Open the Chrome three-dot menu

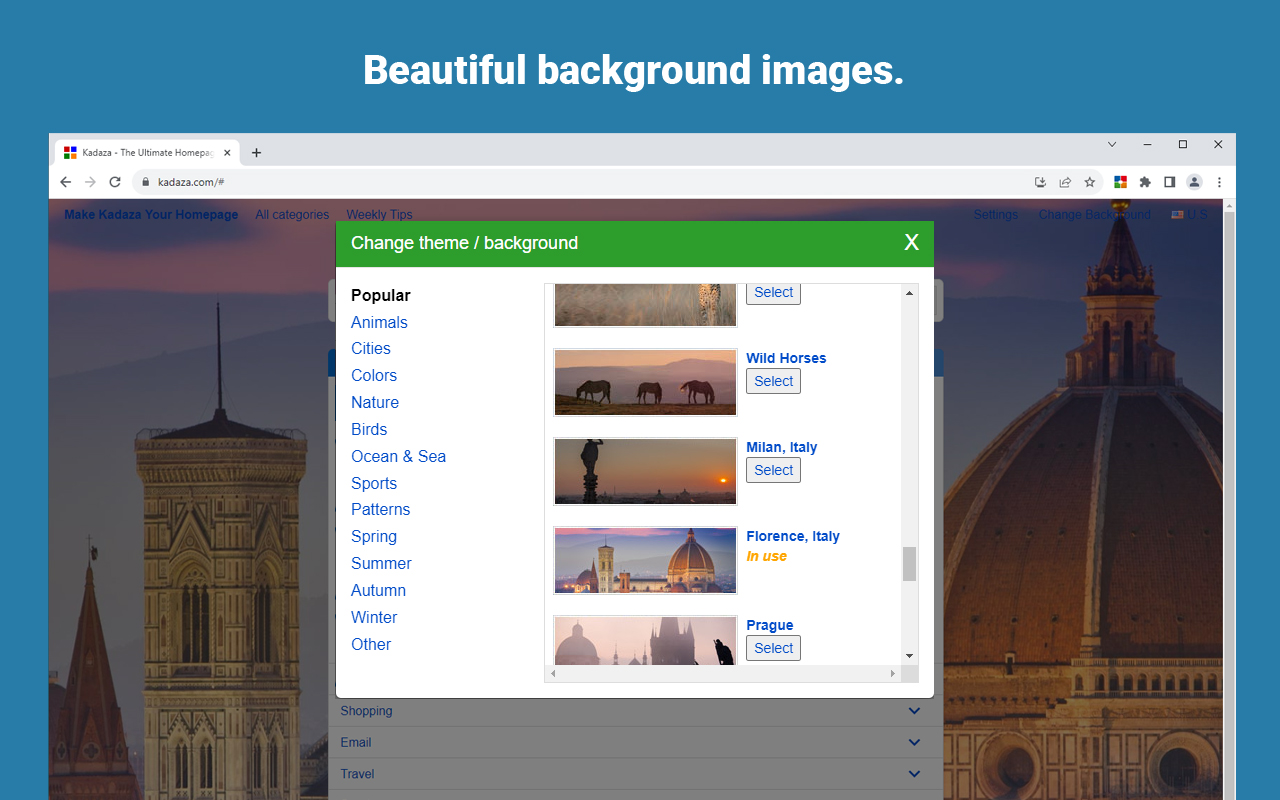click(x=1219, y=181)
